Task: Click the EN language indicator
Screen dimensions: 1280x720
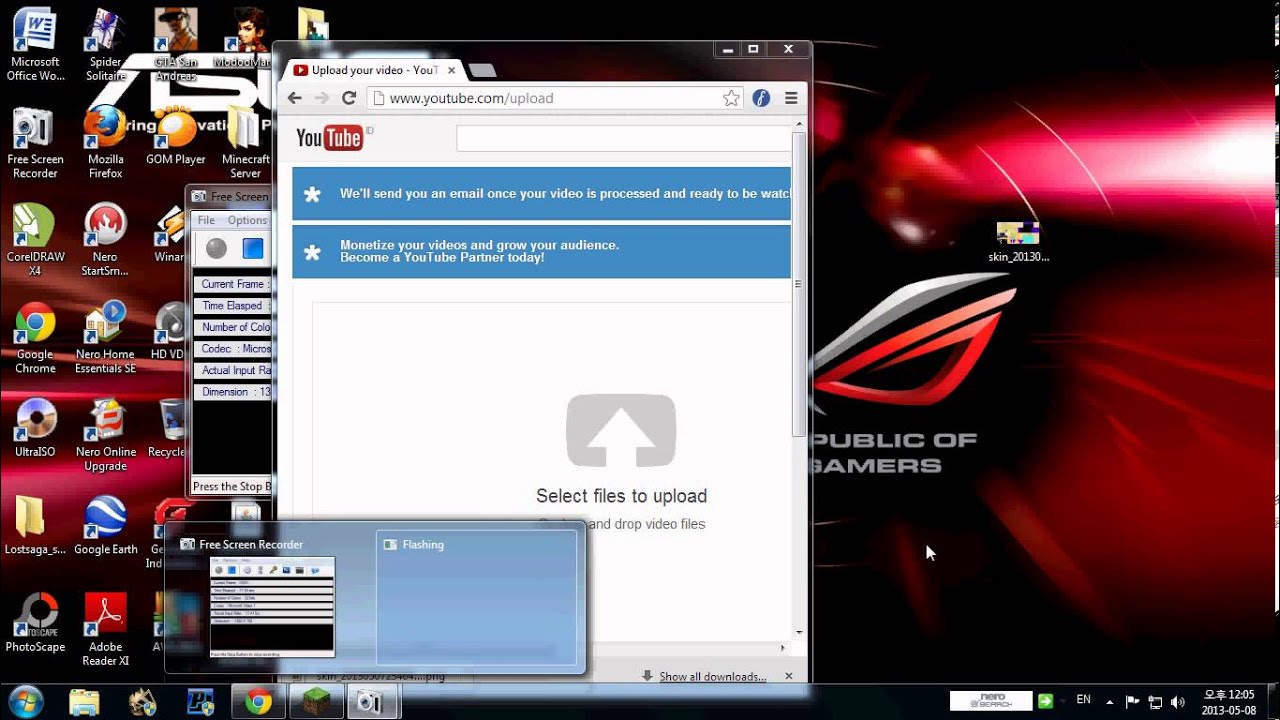Action: (1083, 701)
